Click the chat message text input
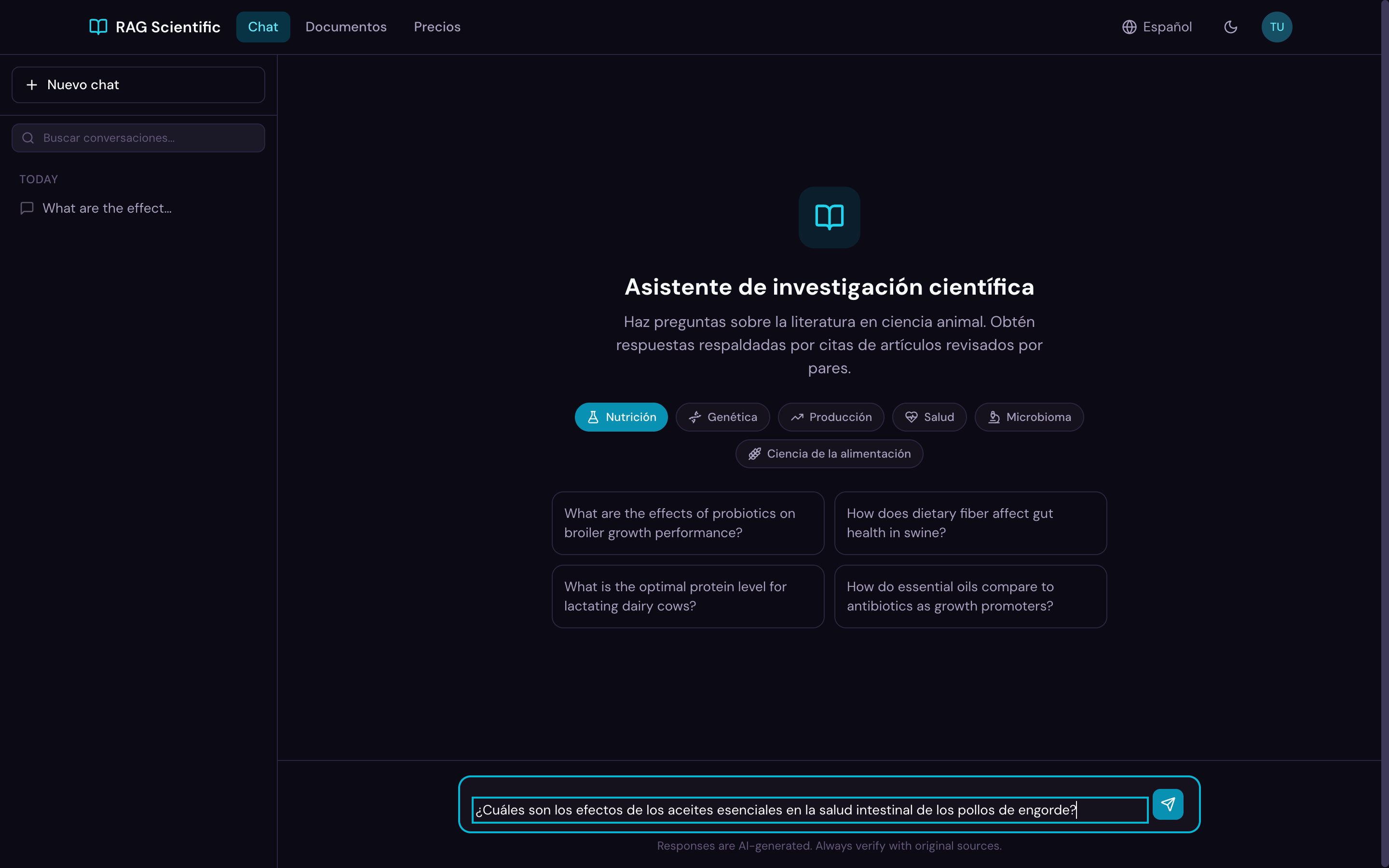Image resolution: width=1389 pixels, height=868 pixels. [x=809, y=810]
